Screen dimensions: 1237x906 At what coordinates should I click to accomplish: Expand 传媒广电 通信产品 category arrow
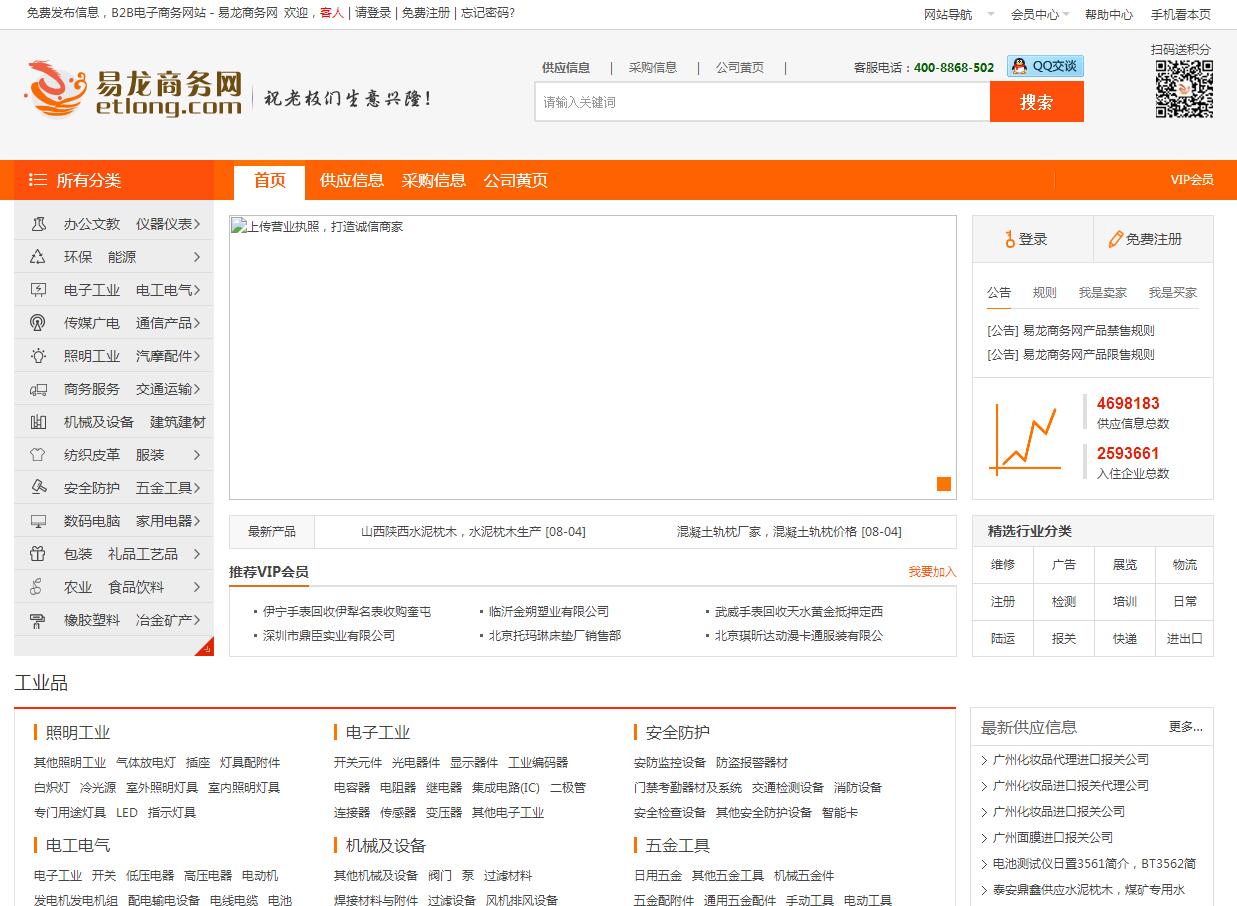[197, 323]
